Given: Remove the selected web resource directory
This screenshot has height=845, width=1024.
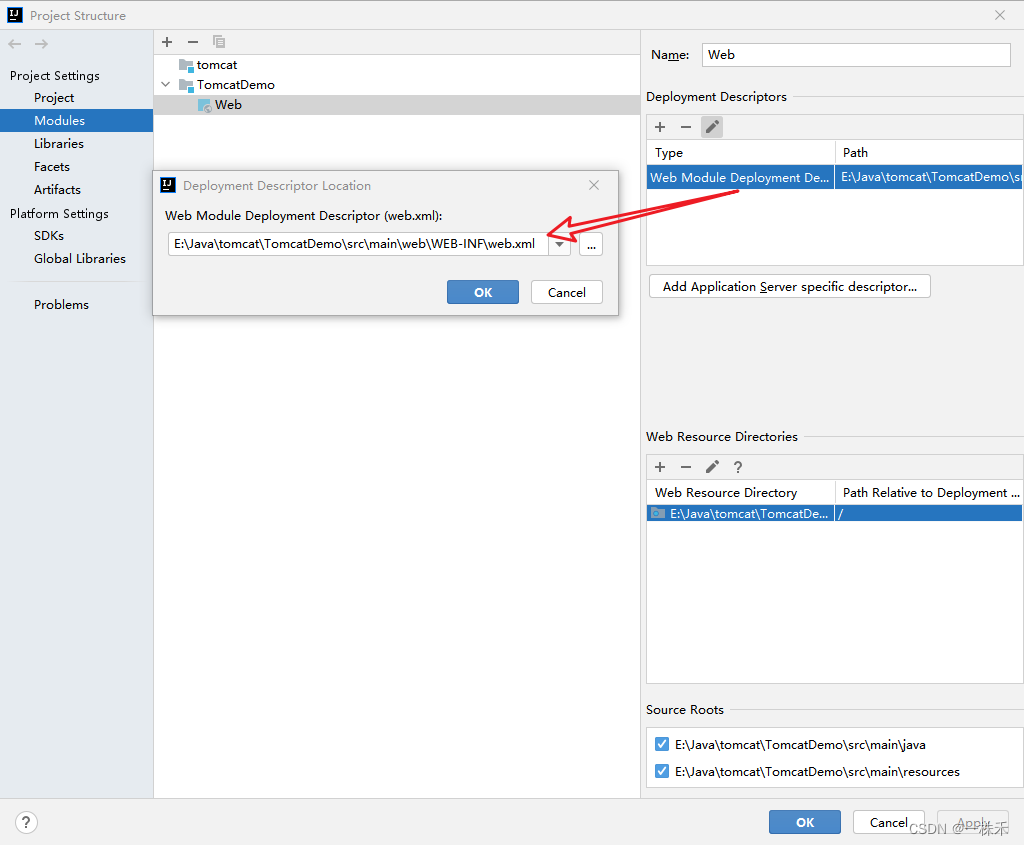Looking at the screenshot, I should (x=686, y=467).
